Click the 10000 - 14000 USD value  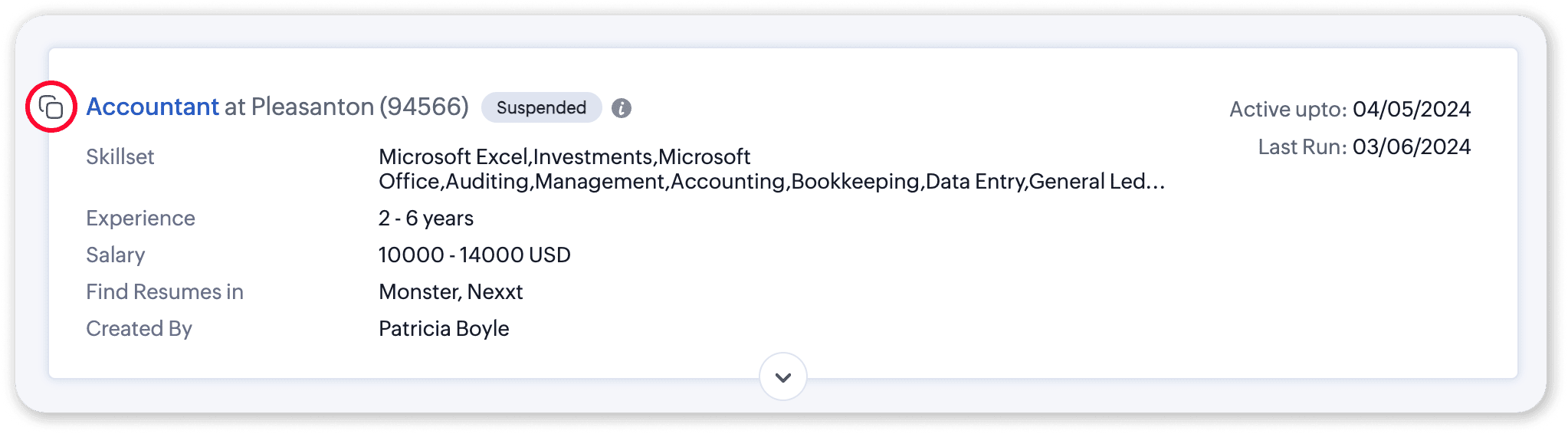[474, 255]
